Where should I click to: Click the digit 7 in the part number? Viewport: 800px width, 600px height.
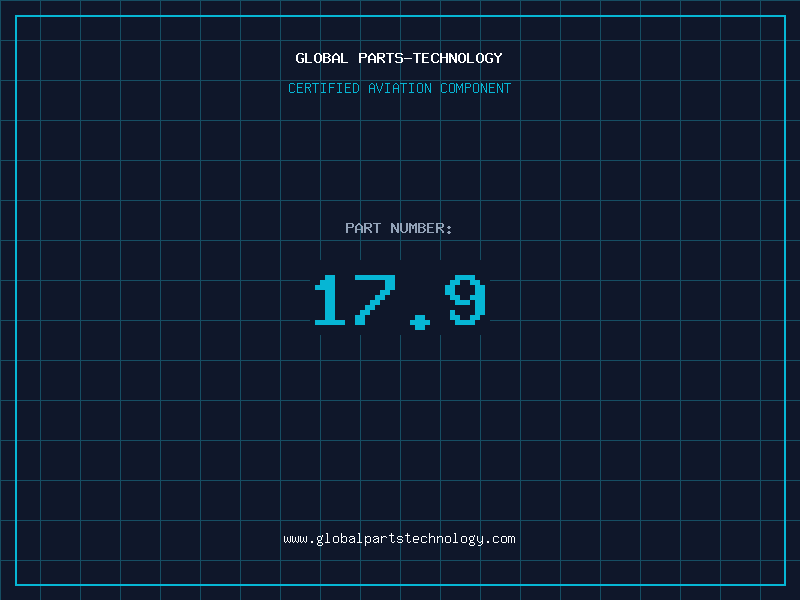(x=373, y=301)
